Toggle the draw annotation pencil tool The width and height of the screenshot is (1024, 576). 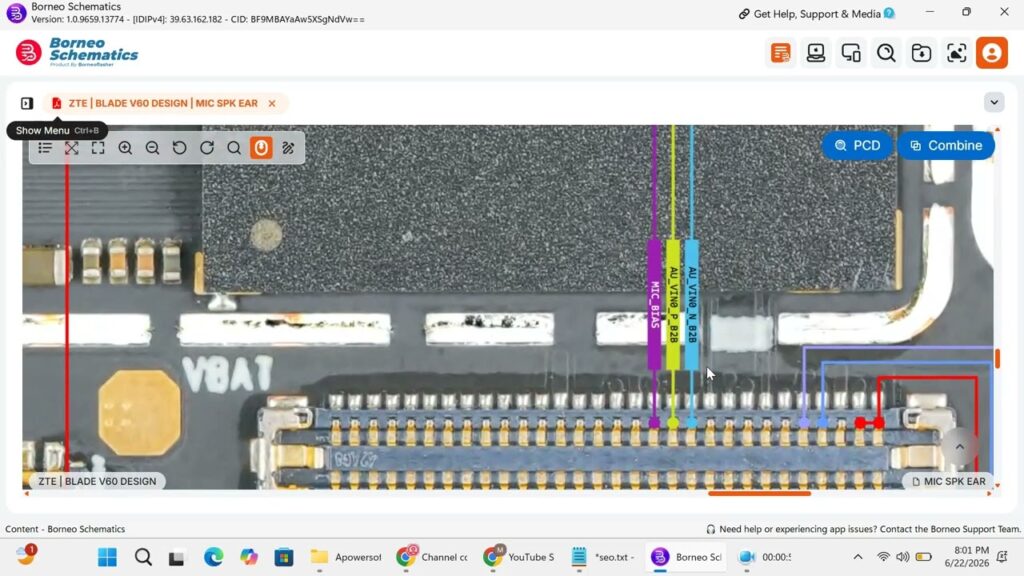pyautogui.click(x=288, y=148)
